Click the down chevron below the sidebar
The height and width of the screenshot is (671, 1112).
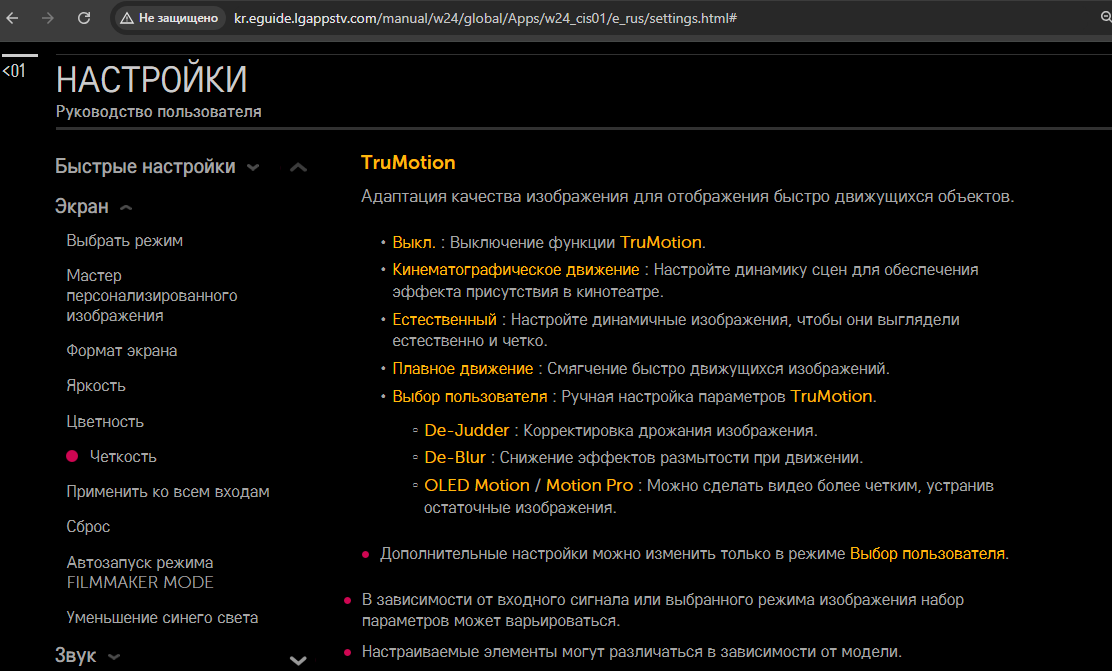(298, 660)
